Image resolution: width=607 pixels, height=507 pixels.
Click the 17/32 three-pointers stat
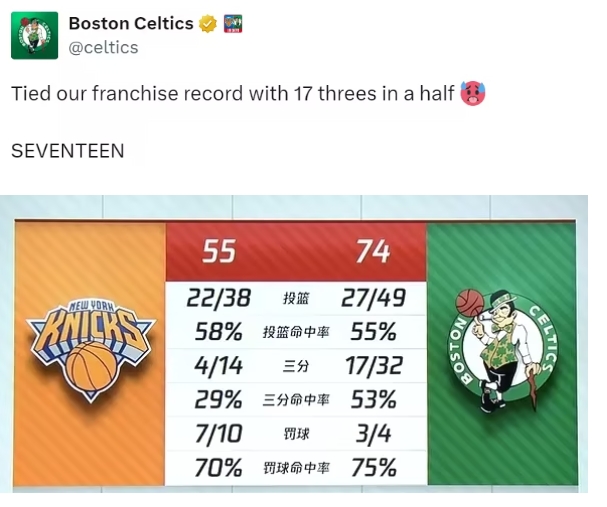372,366
